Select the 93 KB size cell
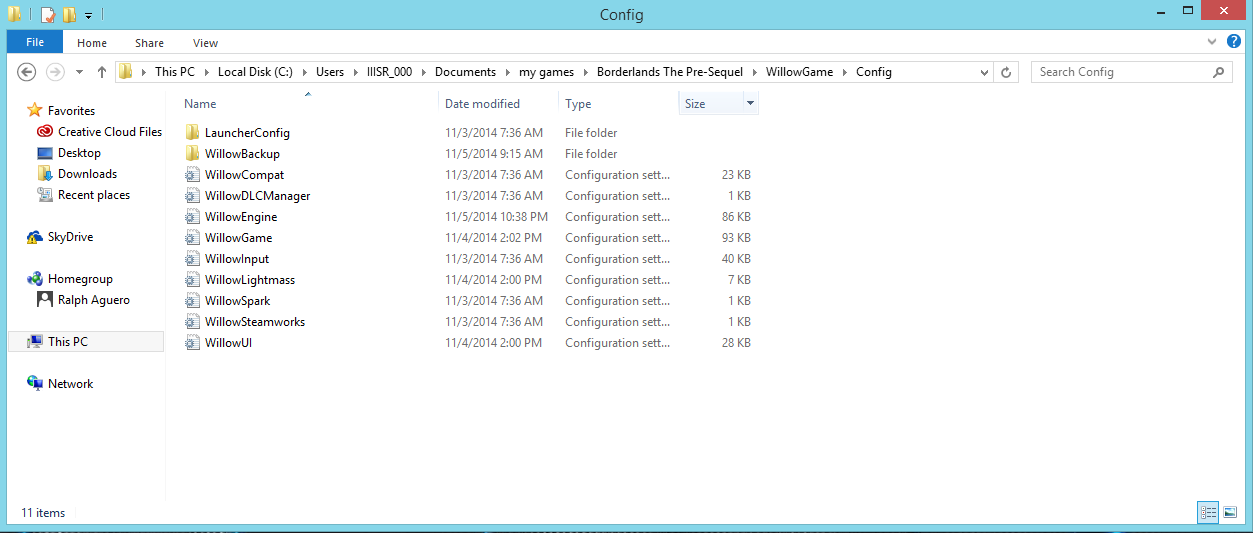The image size is (1253, 533). click(x=736, y=238)
